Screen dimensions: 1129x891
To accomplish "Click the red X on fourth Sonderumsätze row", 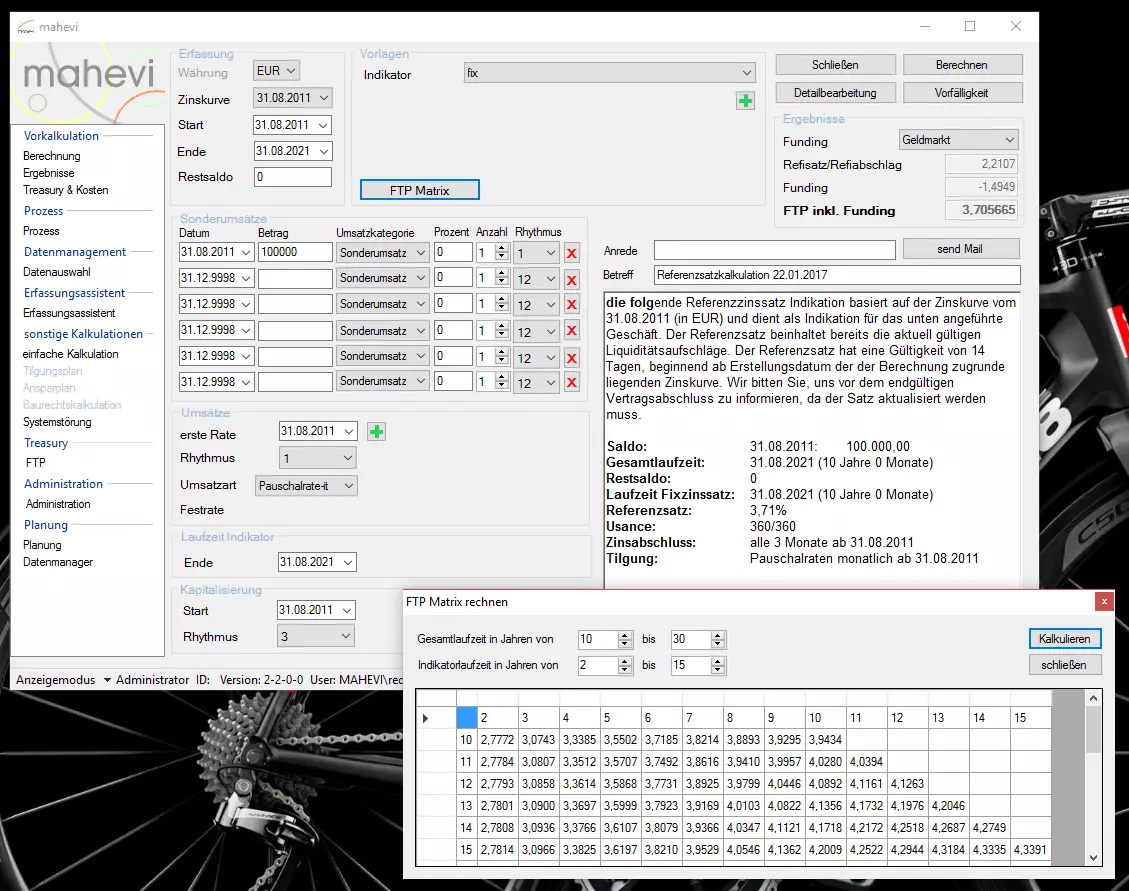I will [572, 331].
